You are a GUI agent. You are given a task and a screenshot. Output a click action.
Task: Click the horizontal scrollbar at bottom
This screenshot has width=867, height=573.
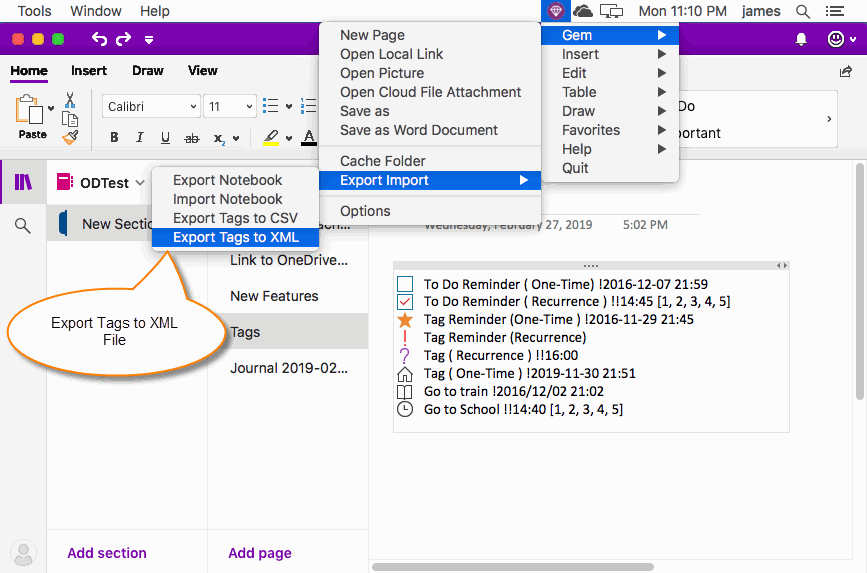click(x=513, y=567)
